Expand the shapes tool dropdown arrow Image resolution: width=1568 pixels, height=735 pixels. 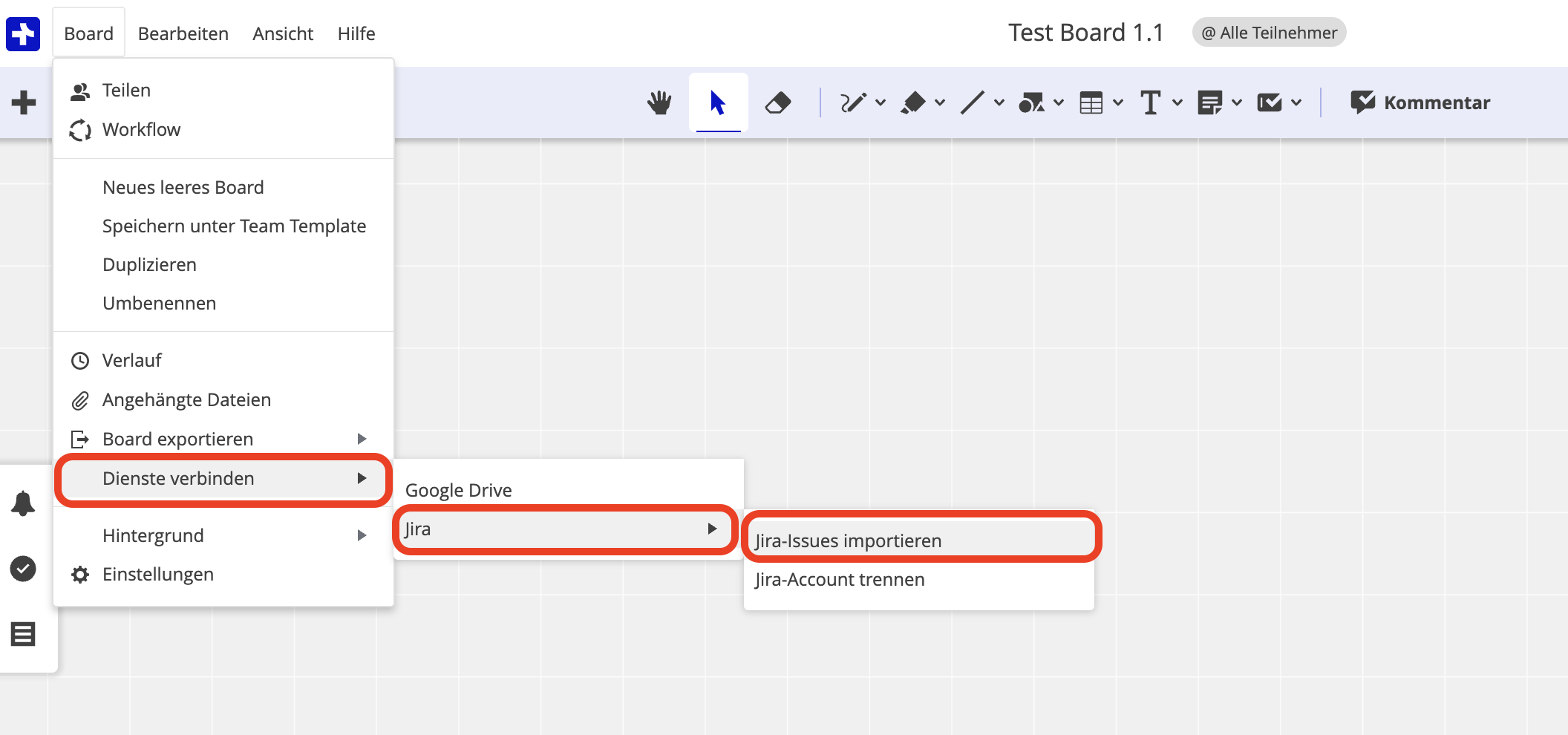click(1059, 102)
